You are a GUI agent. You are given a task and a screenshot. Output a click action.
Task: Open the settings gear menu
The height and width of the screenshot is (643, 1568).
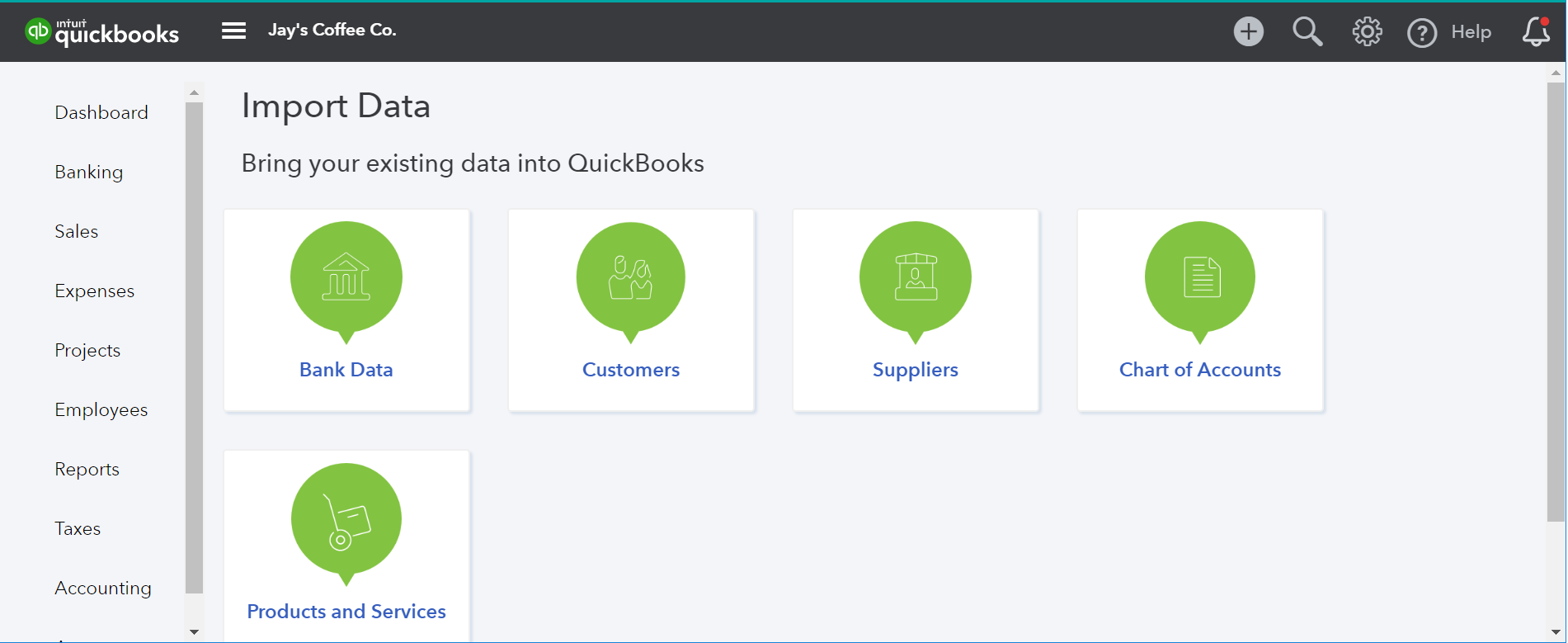pos(1367,31)
